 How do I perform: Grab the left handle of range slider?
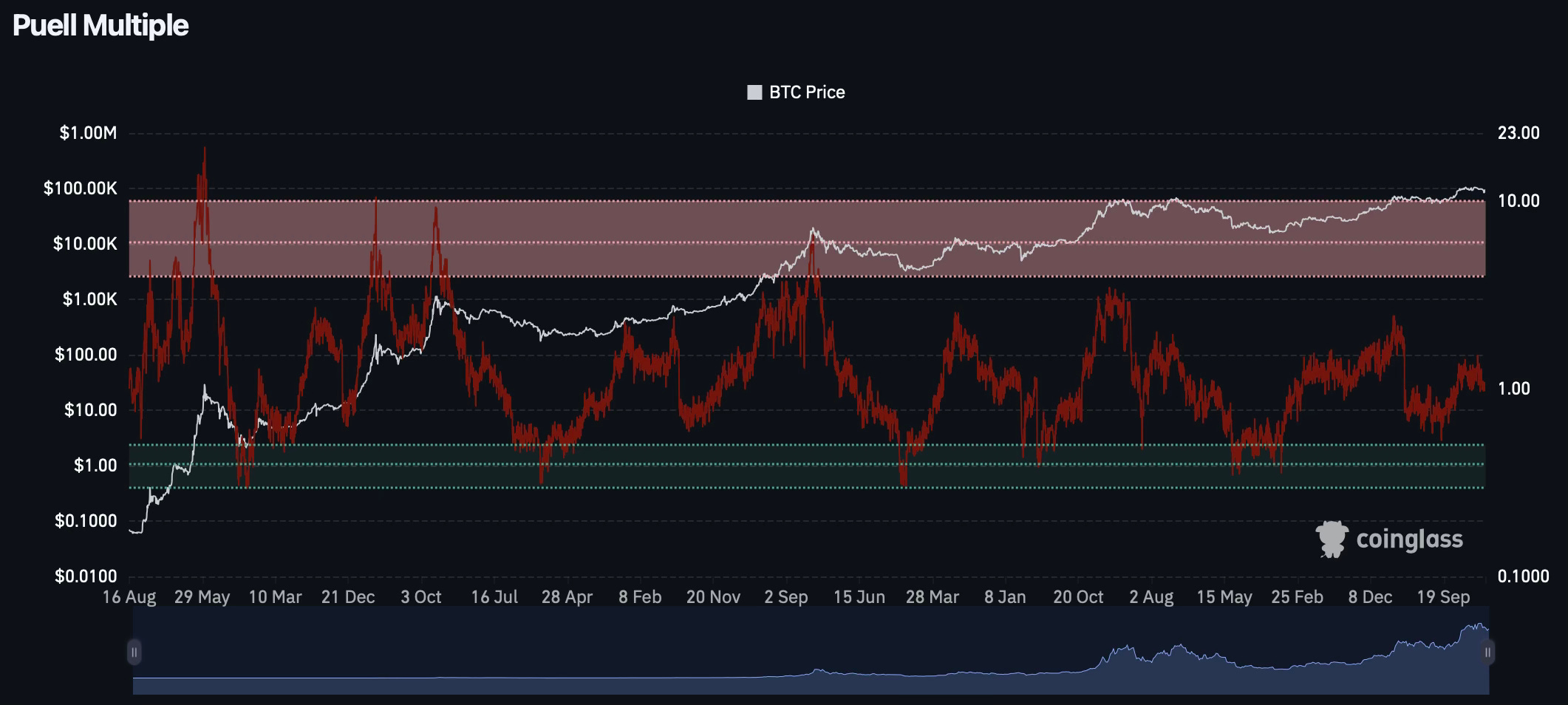tap(134, 652)
